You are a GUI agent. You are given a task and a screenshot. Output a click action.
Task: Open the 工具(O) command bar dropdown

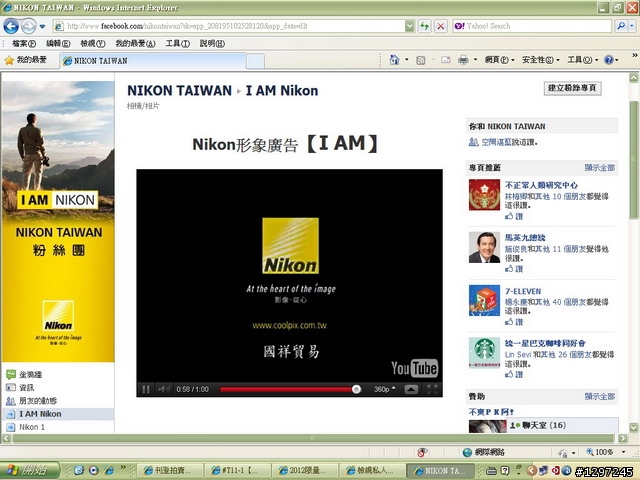point(583,60)
